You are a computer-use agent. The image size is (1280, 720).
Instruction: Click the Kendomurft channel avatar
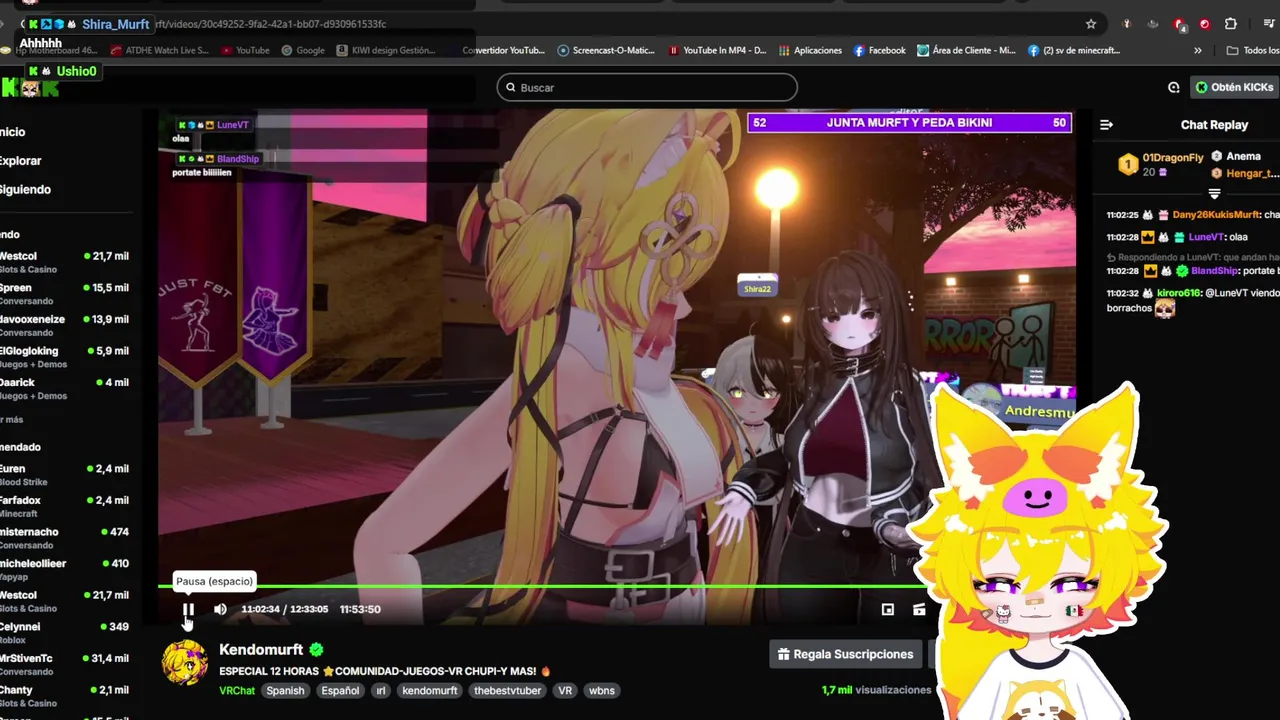coord(185,663)
